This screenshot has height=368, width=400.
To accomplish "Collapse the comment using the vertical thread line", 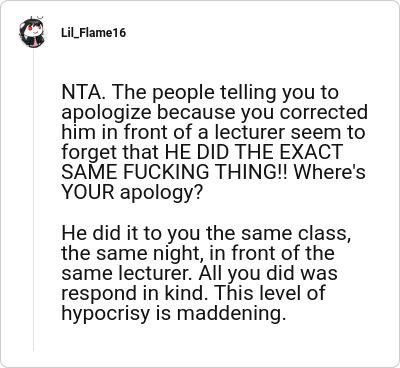I will 33,200.
